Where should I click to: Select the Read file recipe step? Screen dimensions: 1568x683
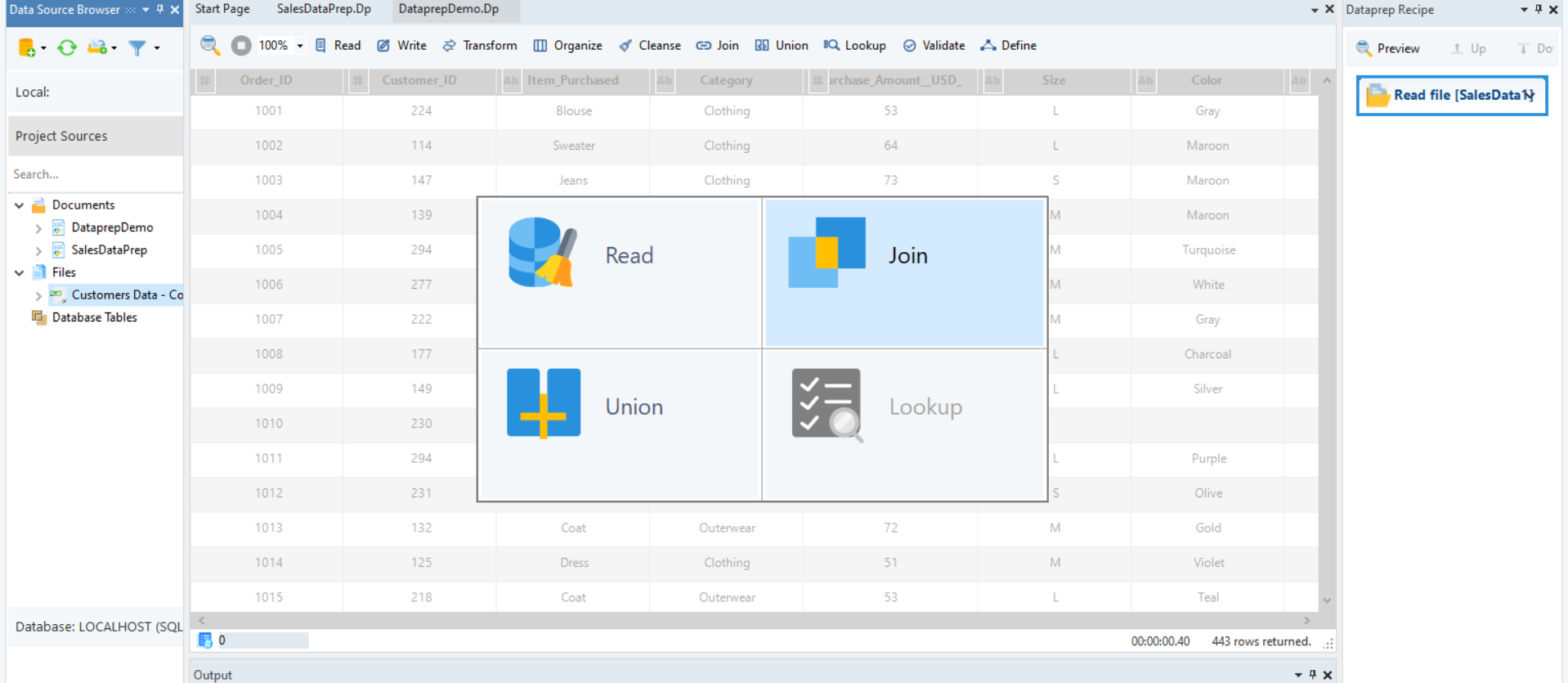[1452, 96]
